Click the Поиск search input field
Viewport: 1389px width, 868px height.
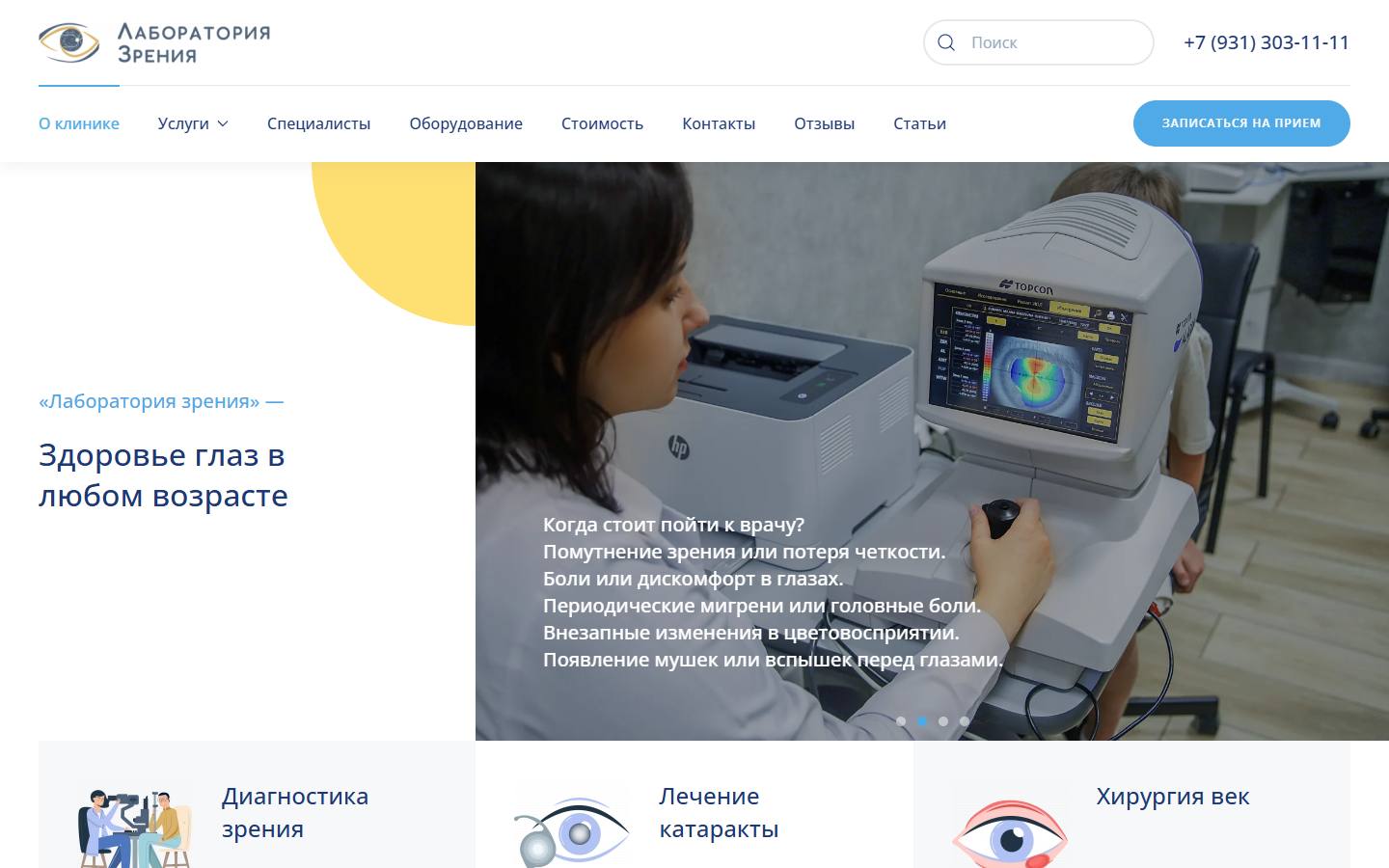tap(1038, 42)
